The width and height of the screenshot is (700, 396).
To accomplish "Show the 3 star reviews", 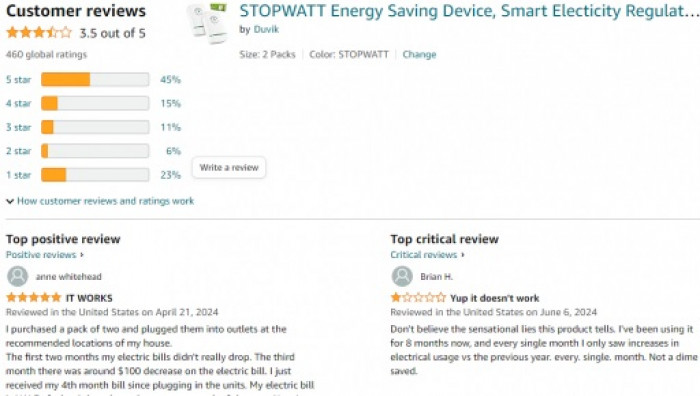I will (18, 127).
